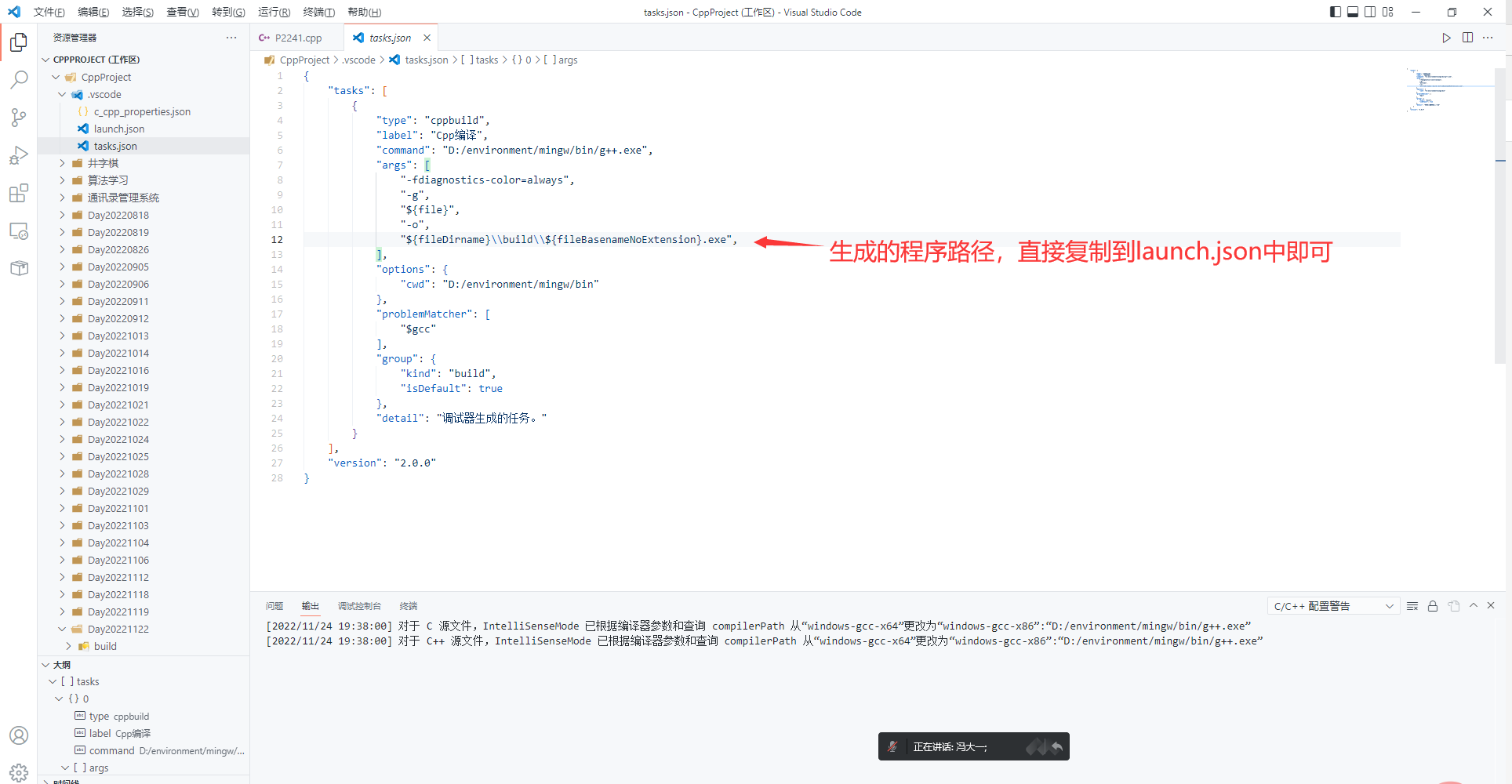Viewport: 1512px width, 784px height.
Task: Open the output channel dropdown C/C++ 配置警告
Action: pyautogui.click(x=1334, y=606)
